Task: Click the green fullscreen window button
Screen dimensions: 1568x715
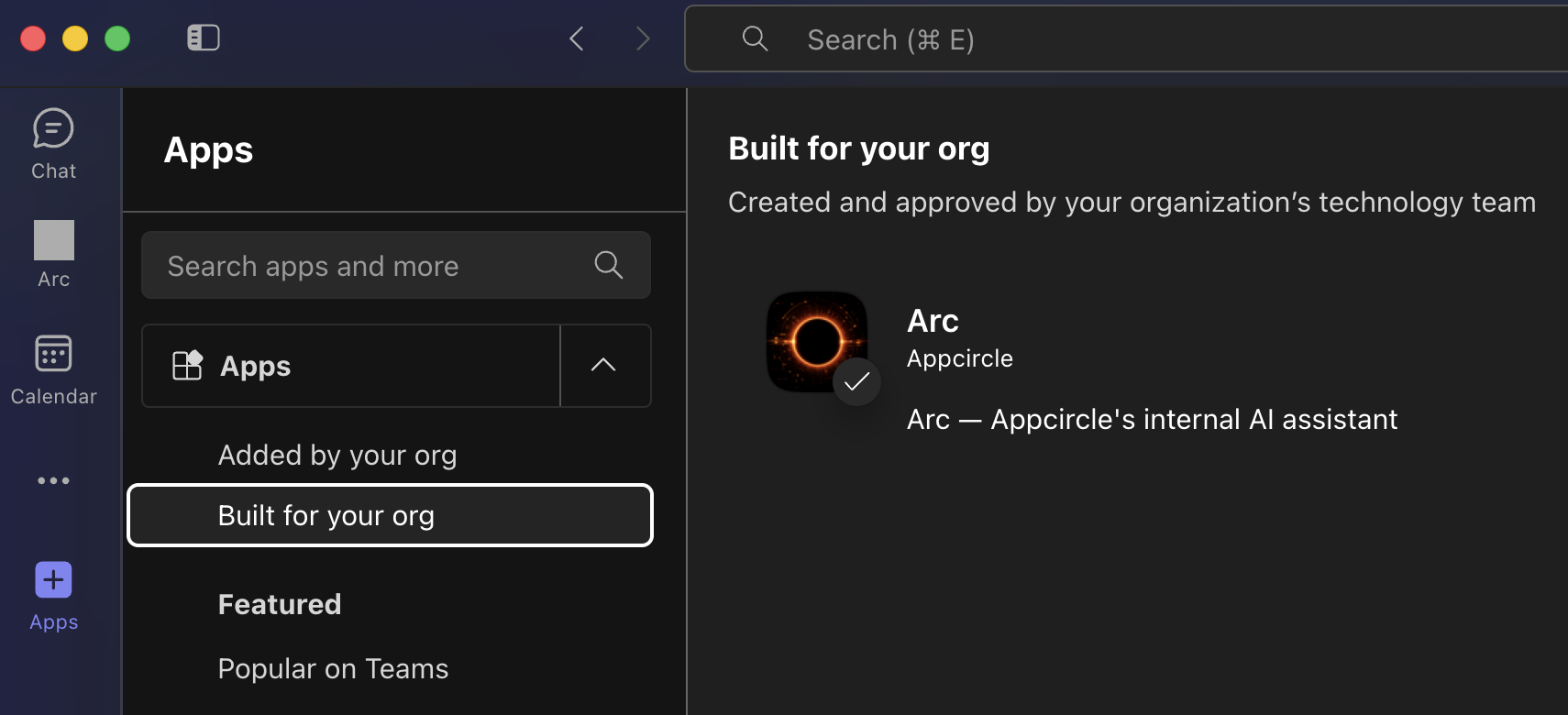Action: coord(117,38)
